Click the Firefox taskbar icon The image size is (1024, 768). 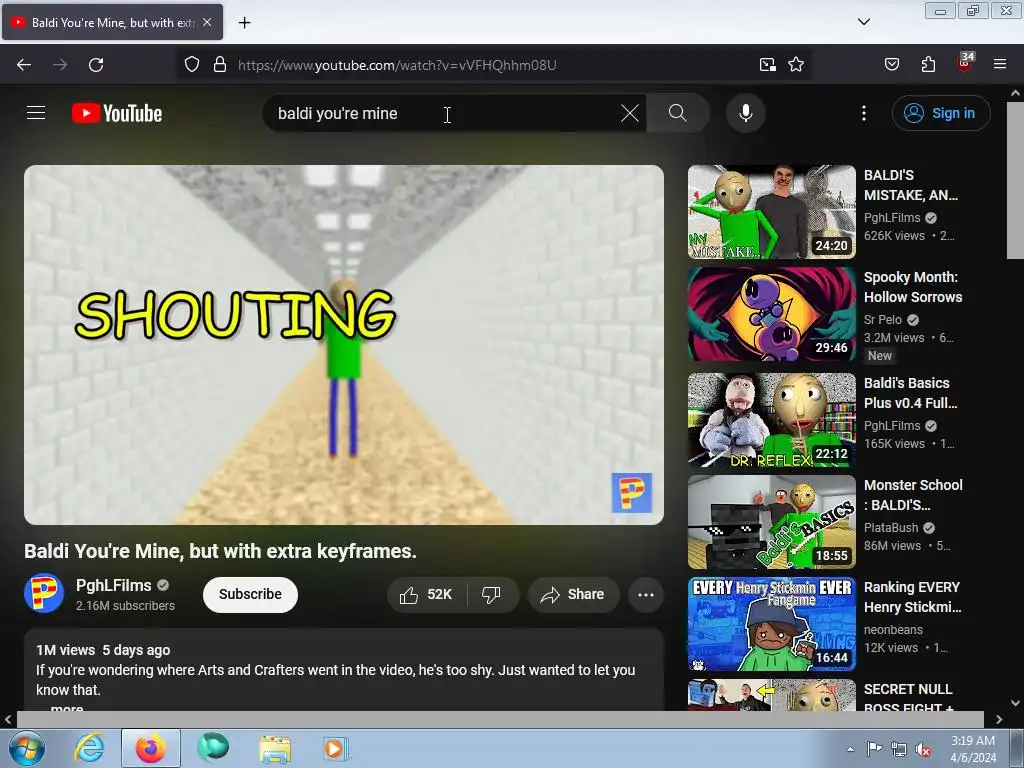[x=150, y=748]
